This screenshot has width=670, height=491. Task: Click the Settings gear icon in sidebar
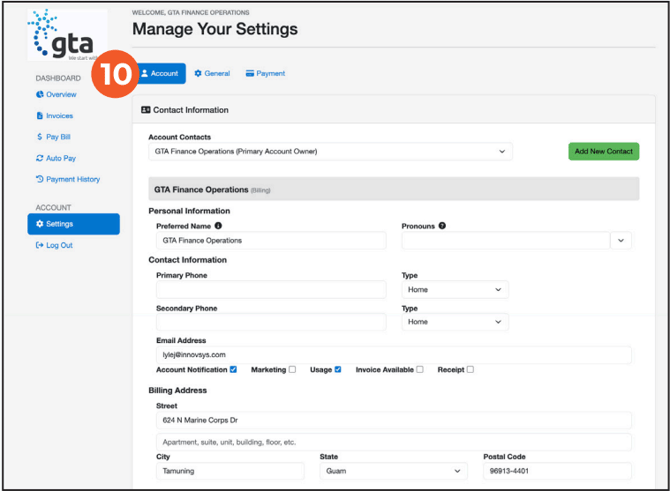(40, 224)
